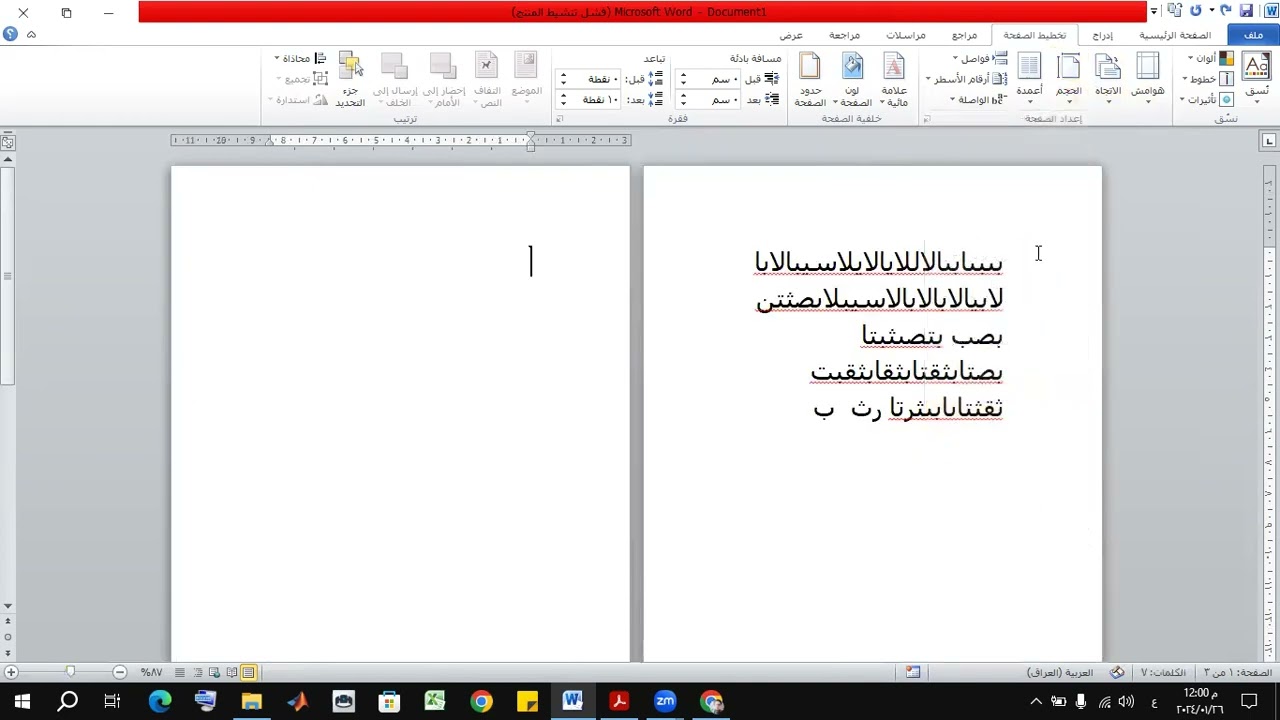Screen dimensions: 1280x720
Task: Switch to the View (عرض) tab
Action: pos(791,35)
